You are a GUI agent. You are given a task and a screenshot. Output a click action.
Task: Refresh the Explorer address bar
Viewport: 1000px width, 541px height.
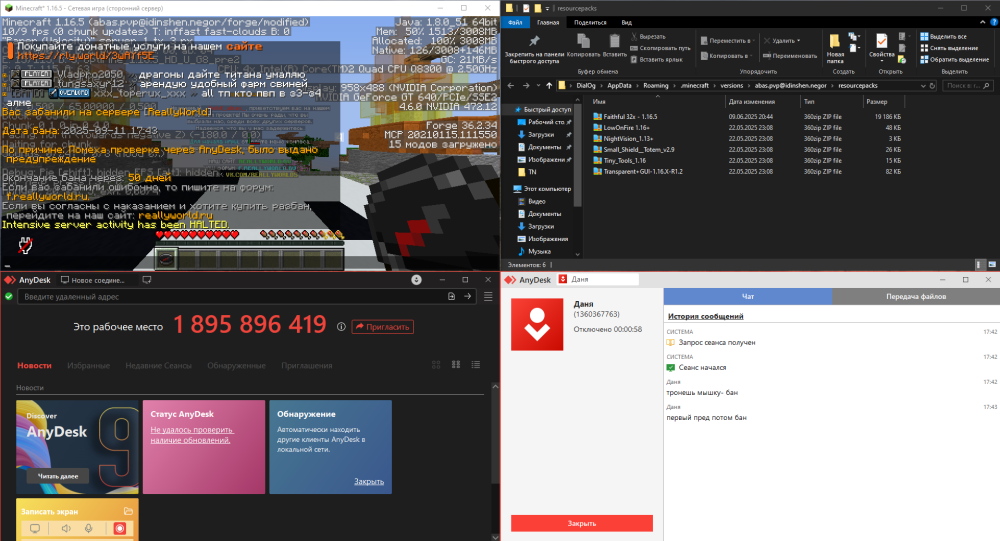point(932,85)
